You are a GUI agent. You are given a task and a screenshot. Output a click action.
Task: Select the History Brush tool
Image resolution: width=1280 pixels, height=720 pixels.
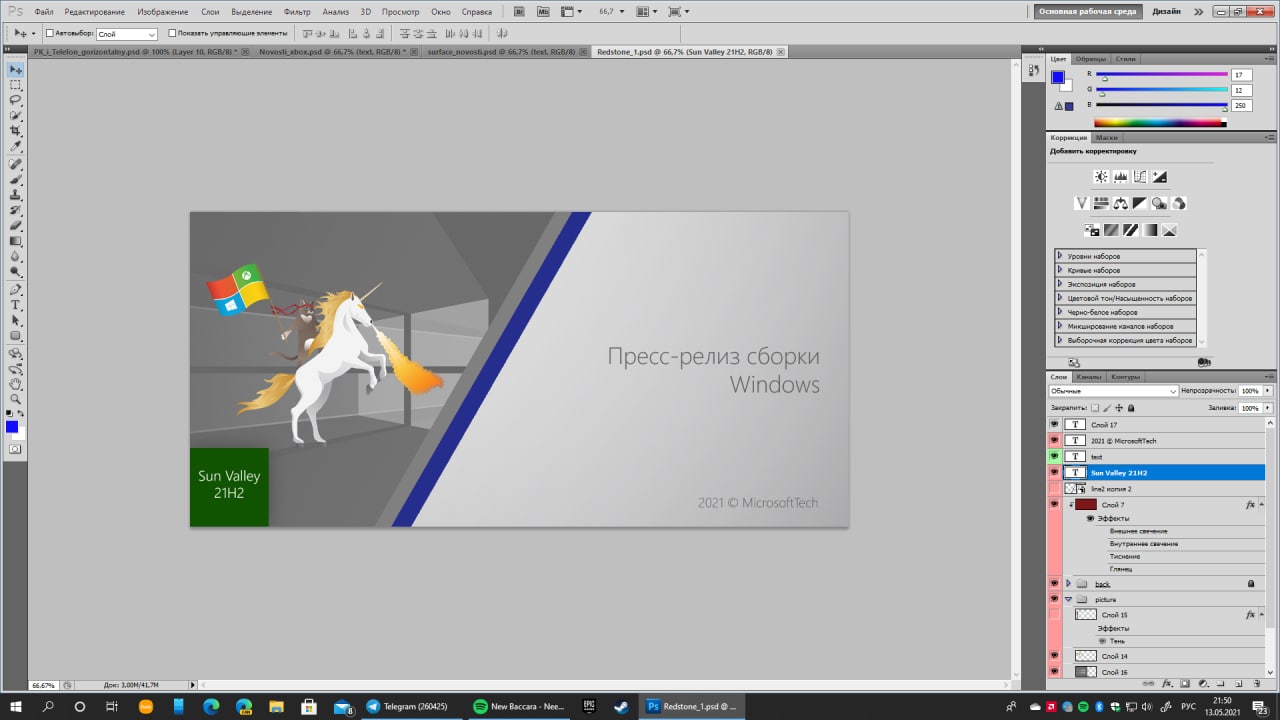click(x=15, y=210)
